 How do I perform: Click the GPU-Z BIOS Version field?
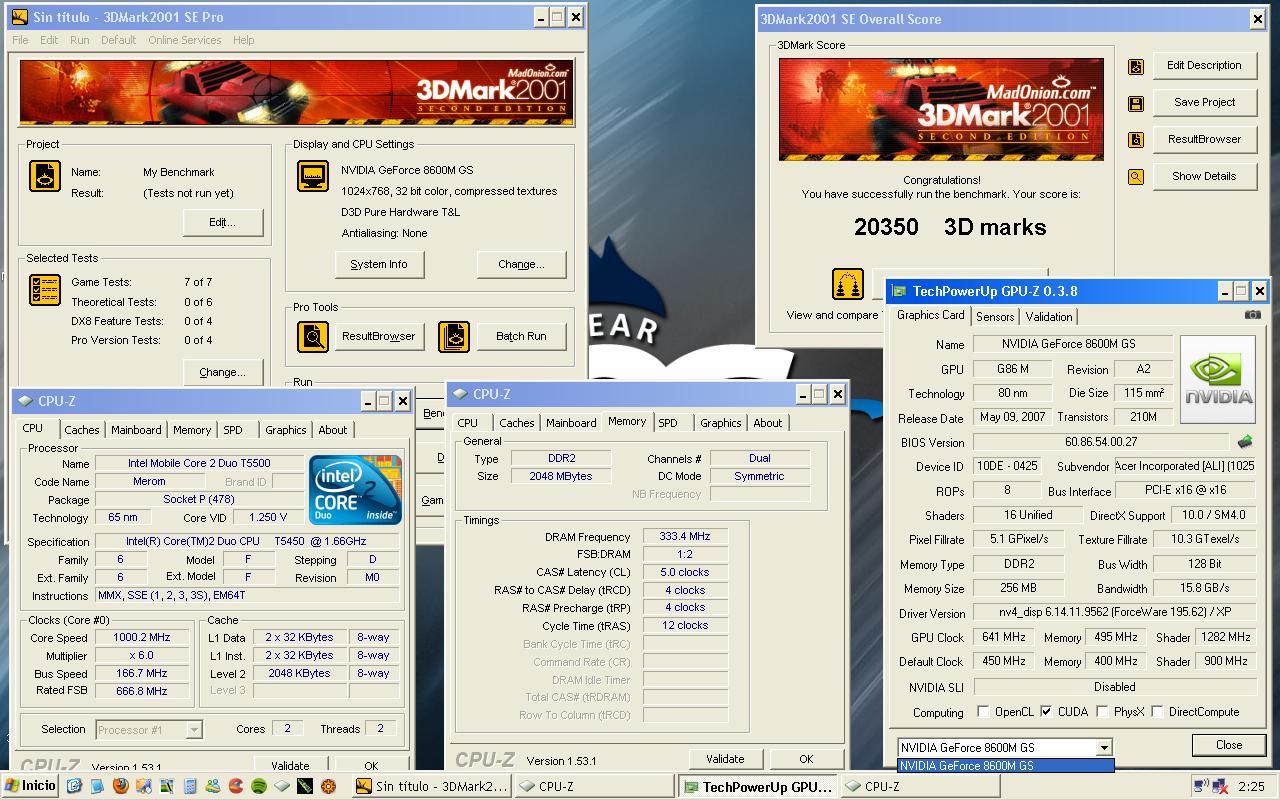pyautogui.click(x=1100, y=442)
